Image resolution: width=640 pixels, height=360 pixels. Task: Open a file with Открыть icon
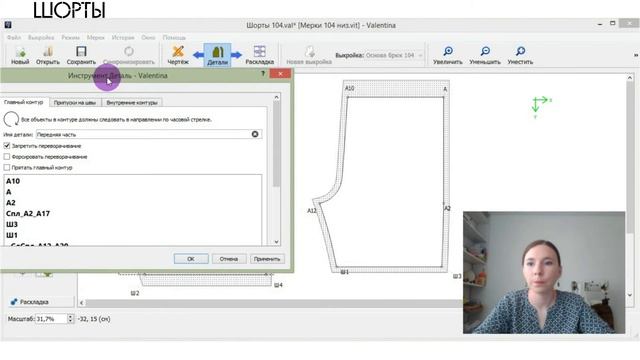(48, 56)
